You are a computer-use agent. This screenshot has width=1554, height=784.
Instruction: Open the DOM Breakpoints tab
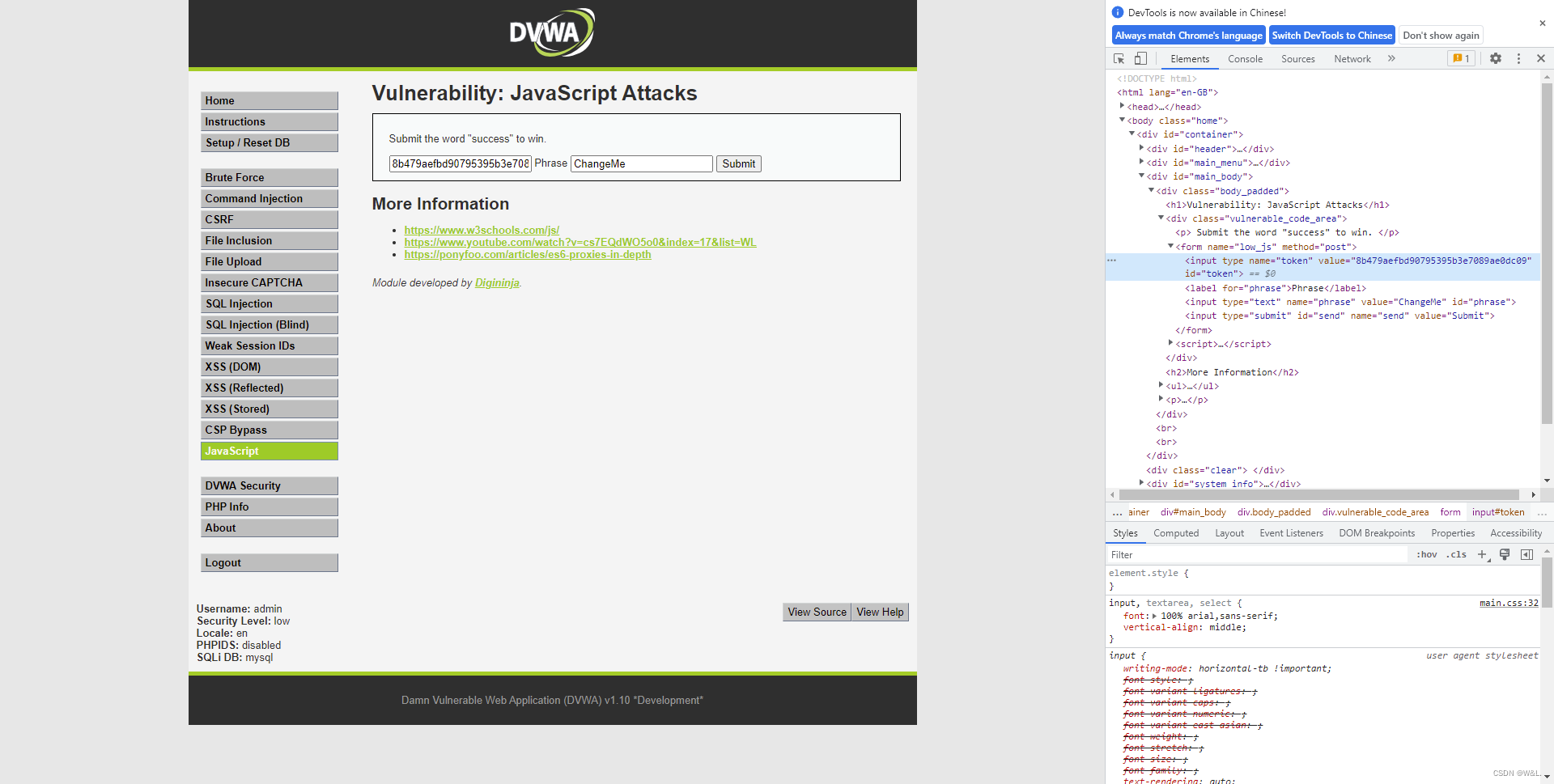click(x=1377, y=533)
